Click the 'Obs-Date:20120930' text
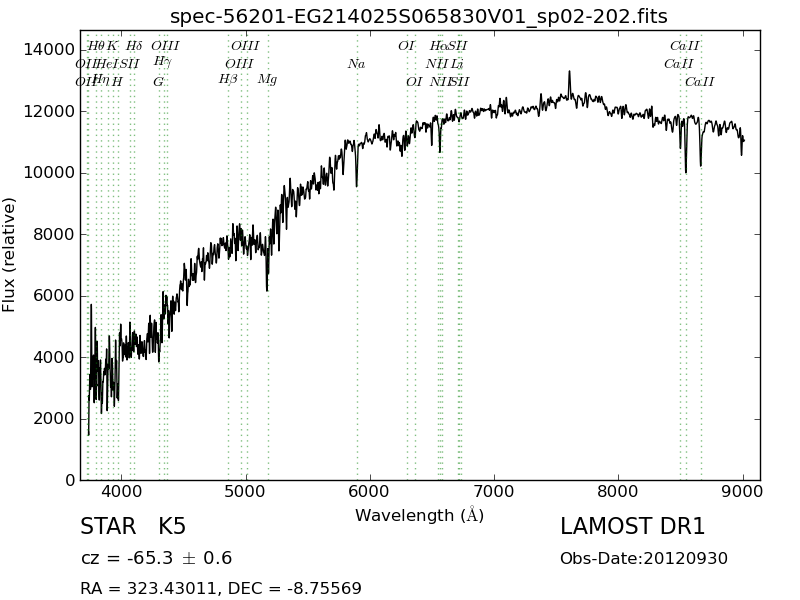 [x=644, y=558]
